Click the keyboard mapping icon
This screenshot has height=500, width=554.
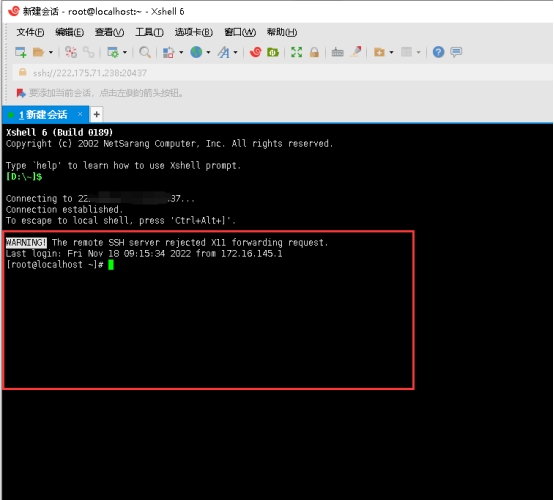pos(337,52)
